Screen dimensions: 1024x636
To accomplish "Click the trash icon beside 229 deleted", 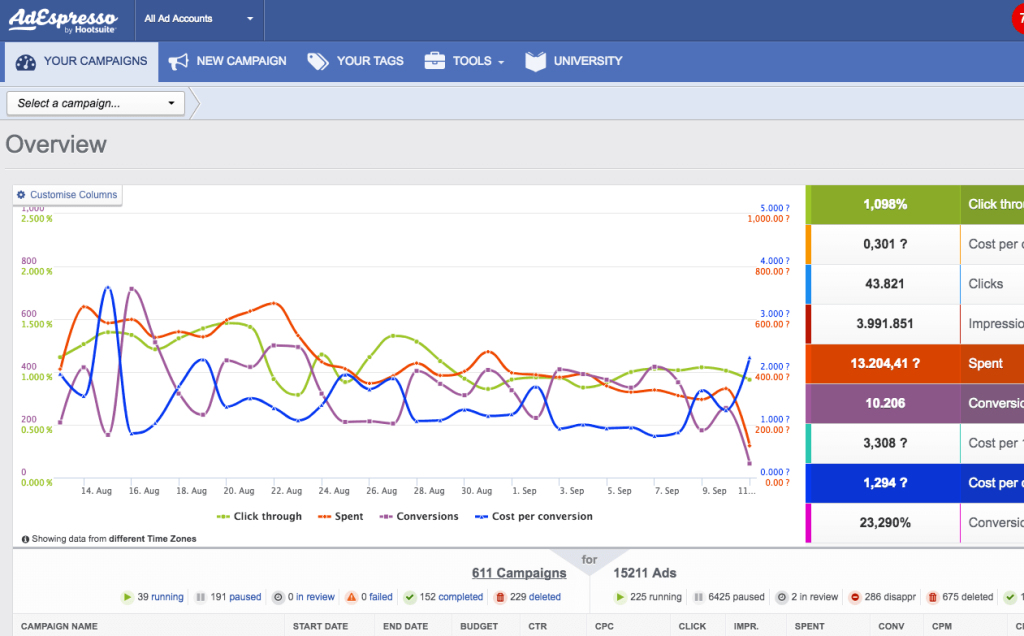I will coord(500,597).
